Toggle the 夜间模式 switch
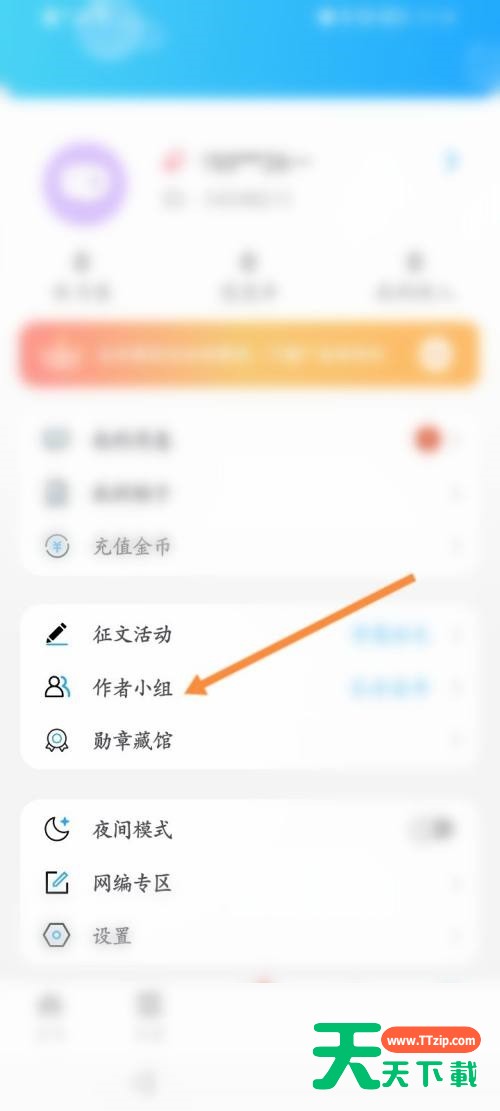The image size is (500, 1111). tap(433, 829)
